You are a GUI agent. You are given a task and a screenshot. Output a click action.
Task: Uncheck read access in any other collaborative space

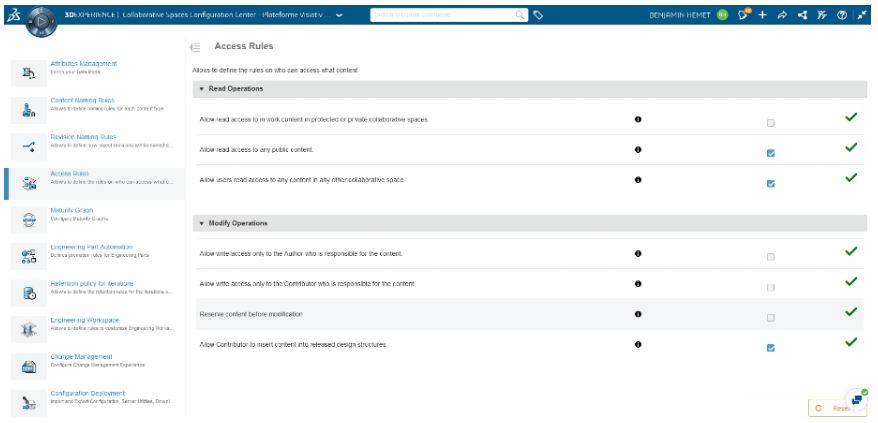[770, 183]
